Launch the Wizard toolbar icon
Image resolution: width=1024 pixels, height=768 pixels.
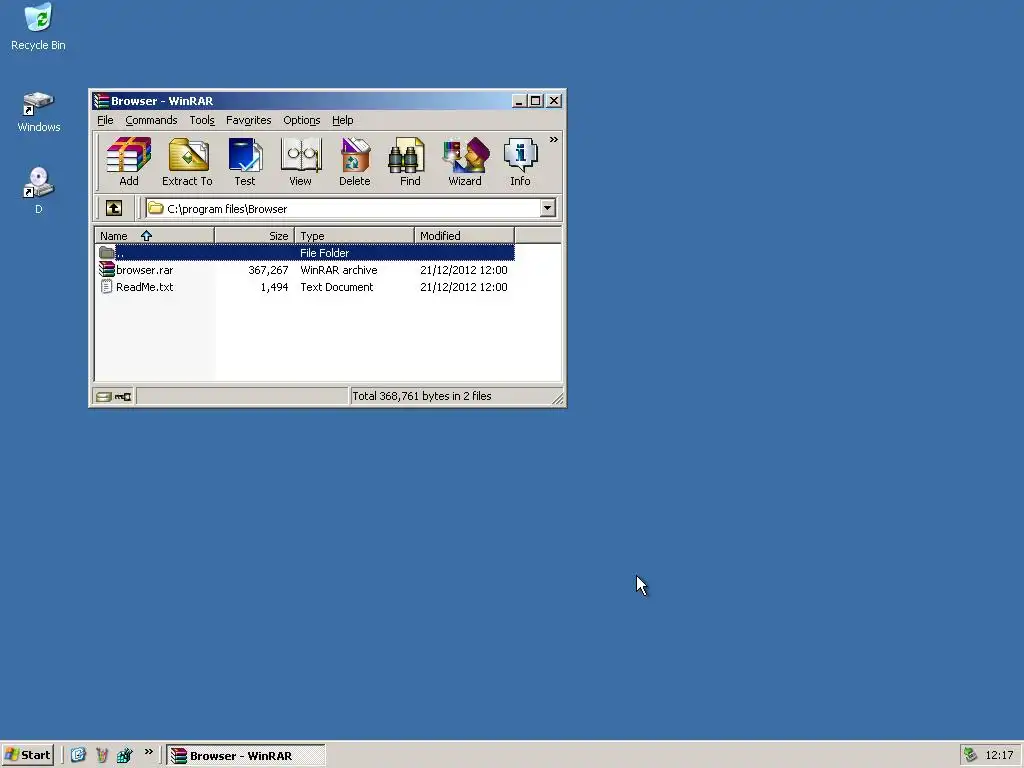tap(465, 161)
